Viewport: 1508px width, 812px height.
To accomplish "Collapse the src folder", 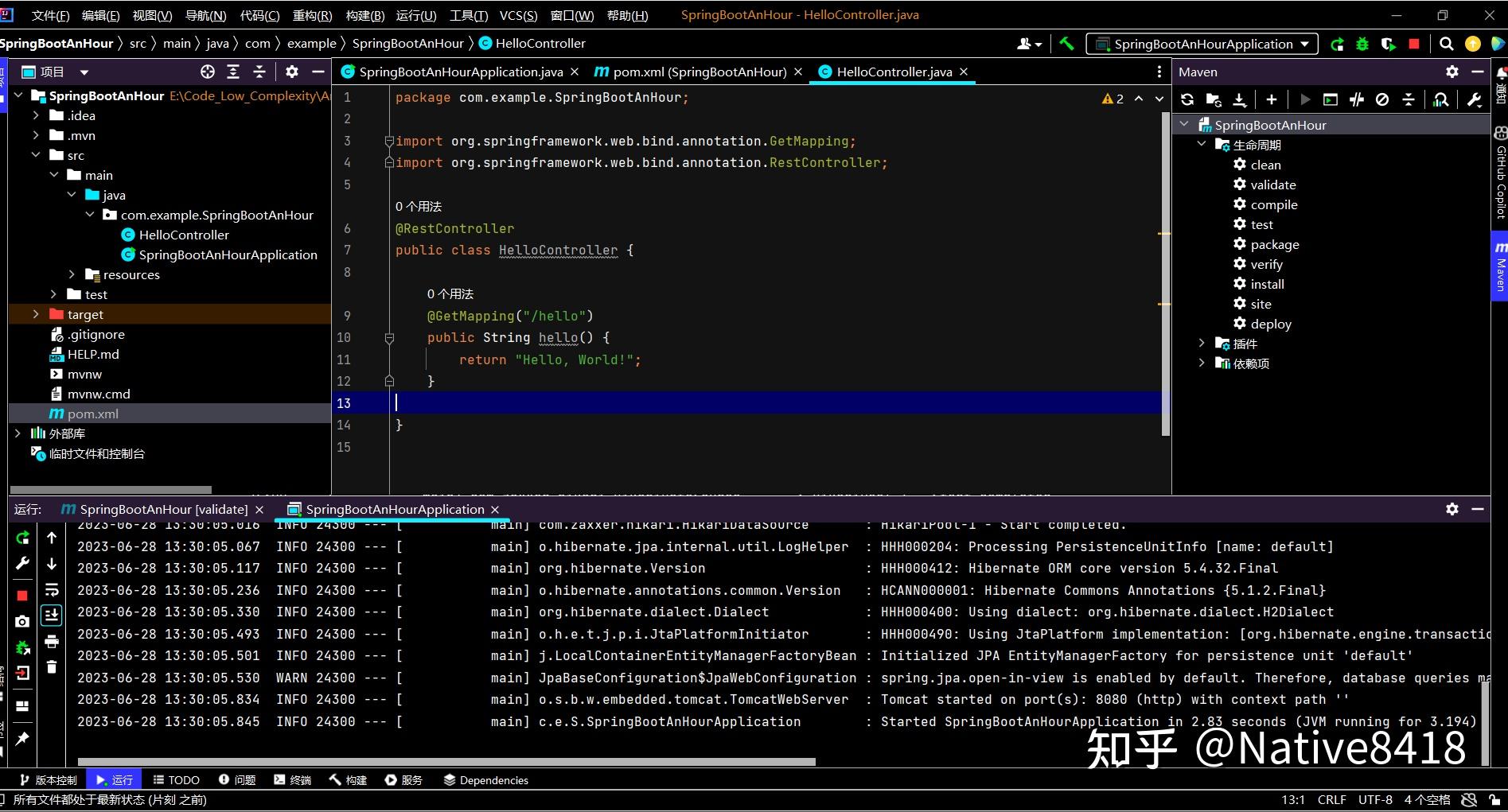I will 36,155.
